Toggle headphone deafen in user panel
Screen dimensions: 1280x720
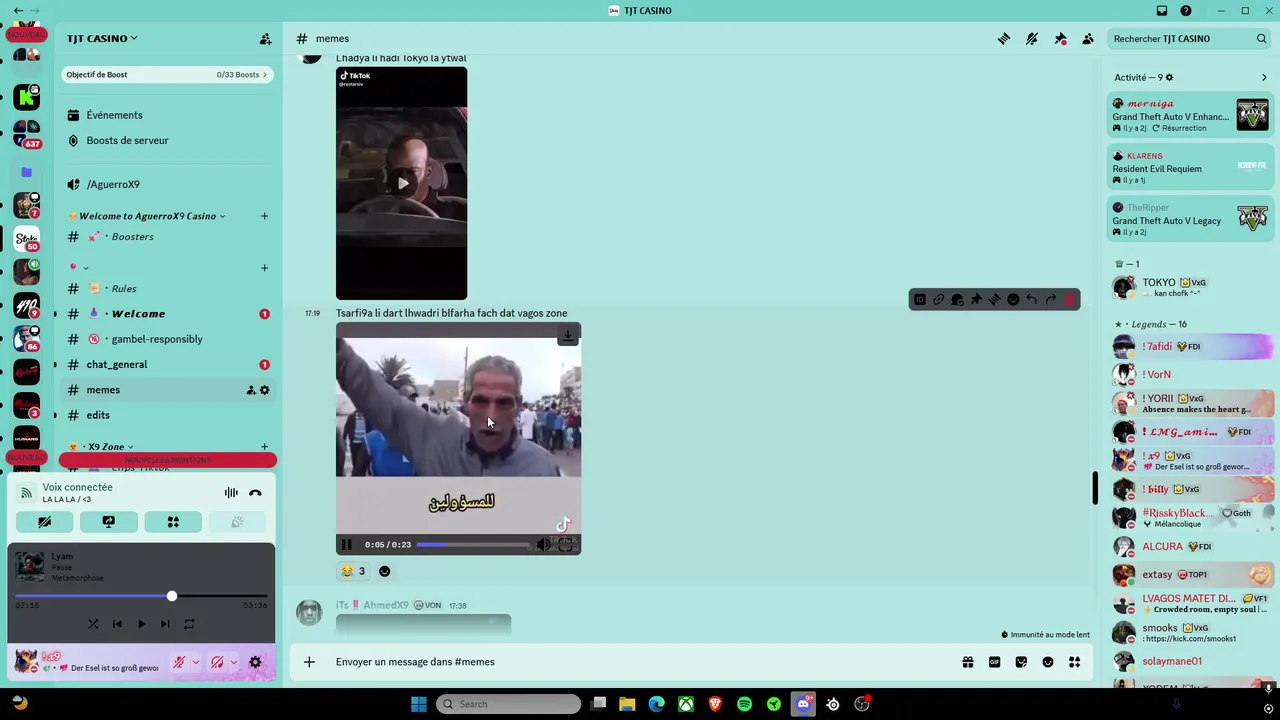[x=217, y=662]
